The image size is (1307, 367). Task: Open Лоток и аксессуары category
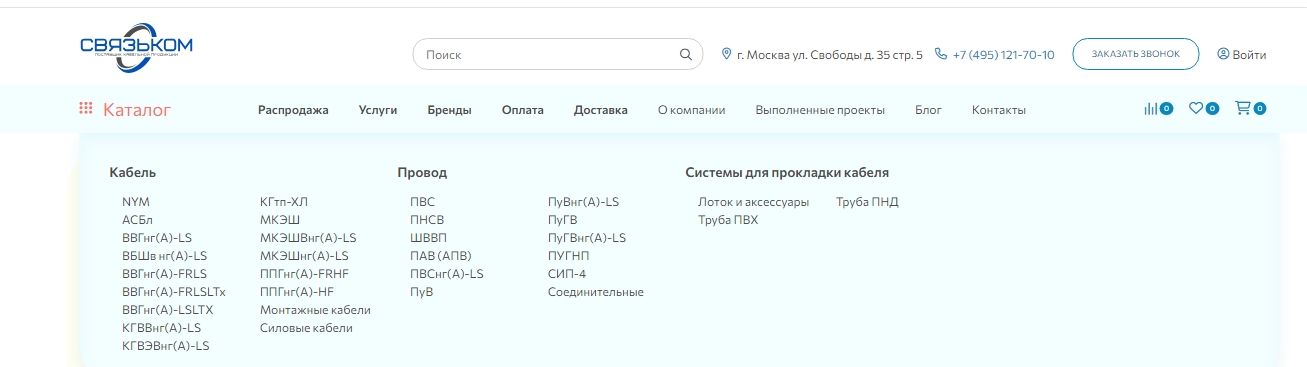[753, 201]
